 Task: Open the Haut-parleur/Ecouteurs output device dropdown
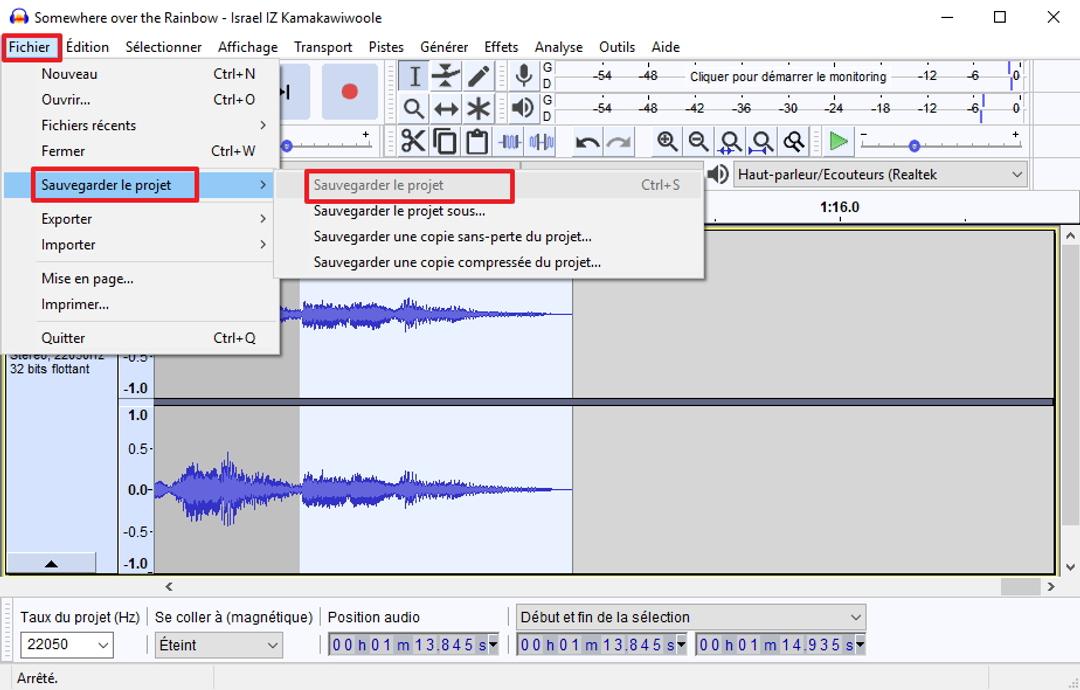pos(880,174)
